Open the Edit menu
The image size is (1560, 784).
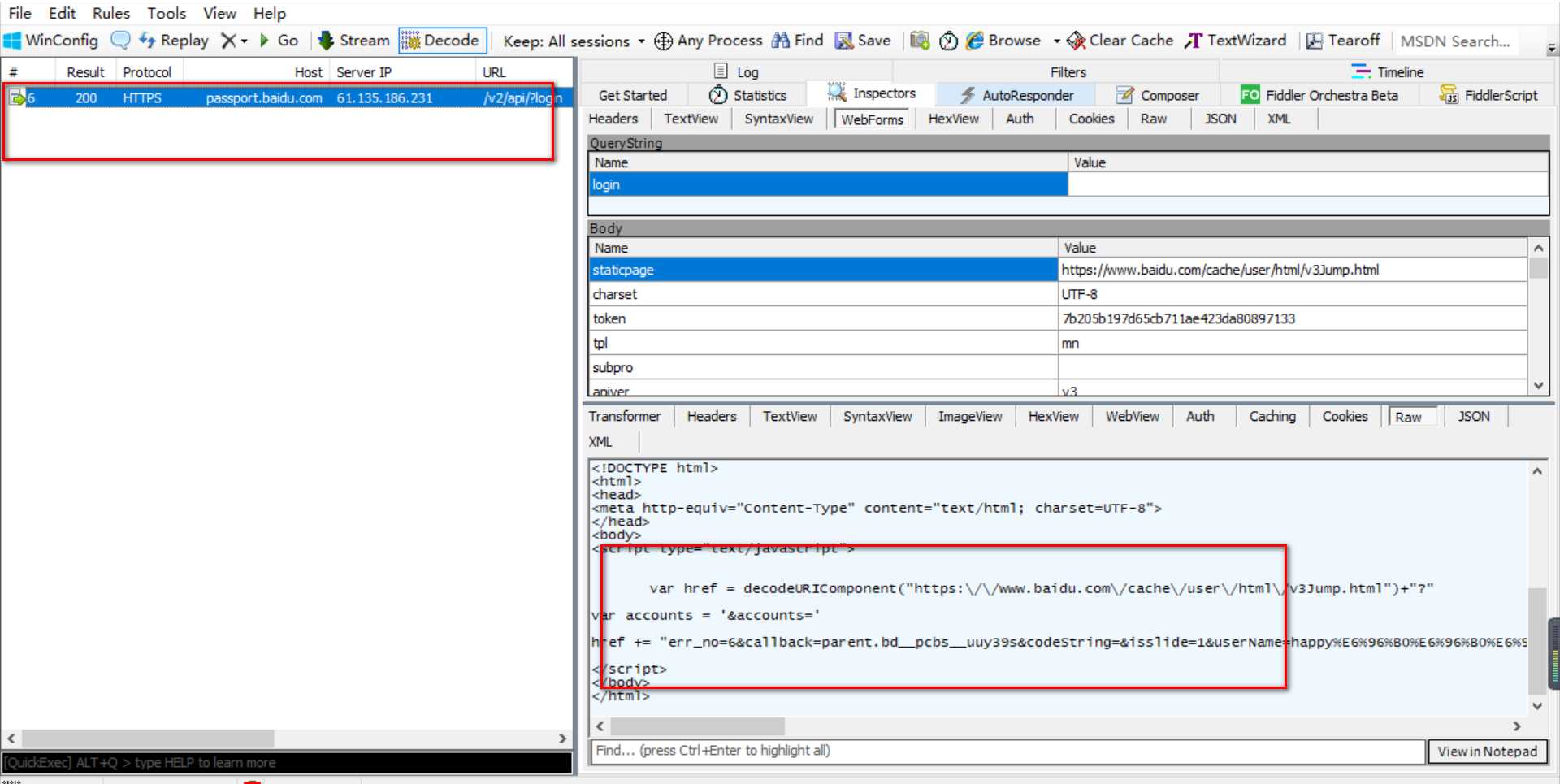point(62,13)
